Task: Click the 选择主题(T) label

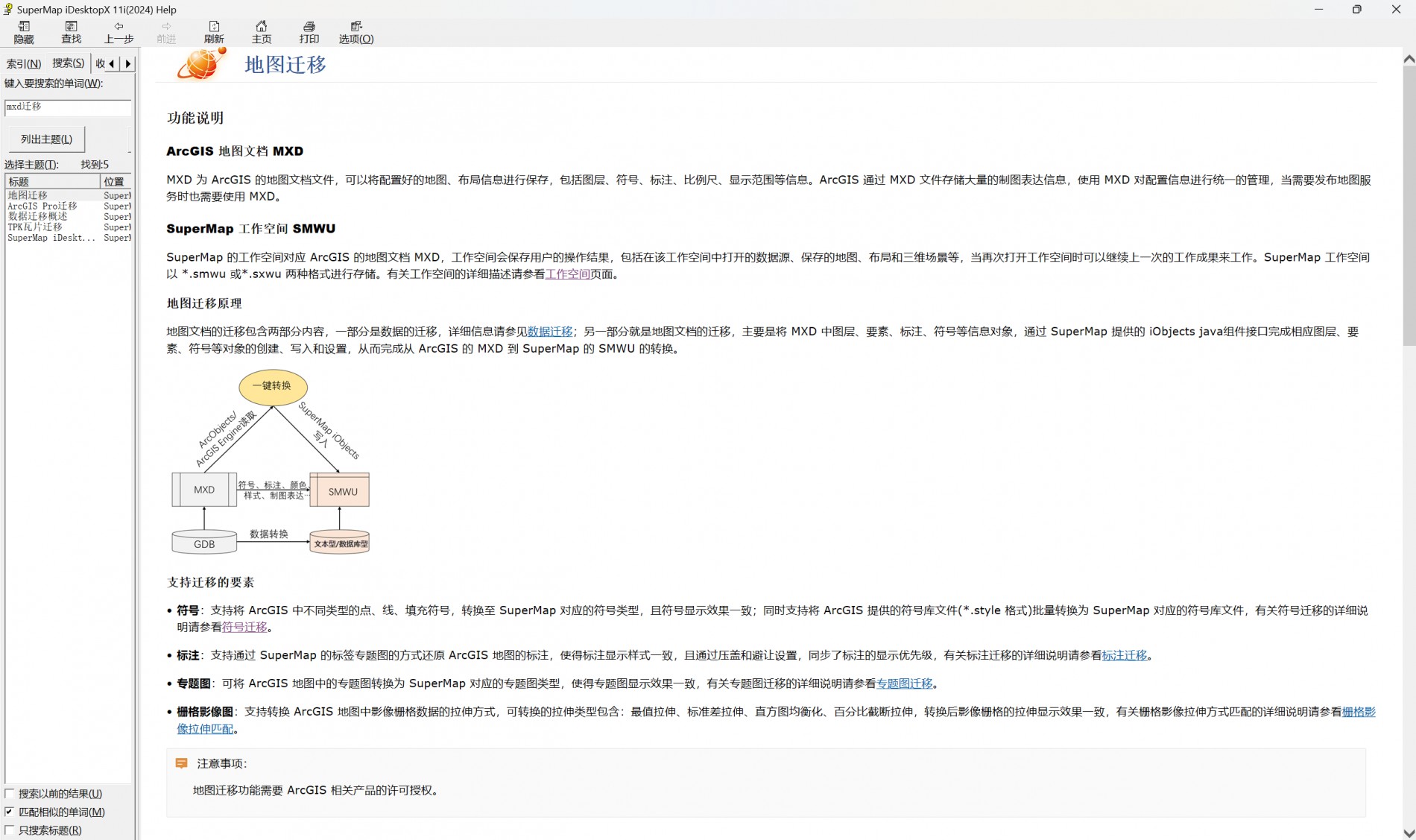Action: point(31,165)
